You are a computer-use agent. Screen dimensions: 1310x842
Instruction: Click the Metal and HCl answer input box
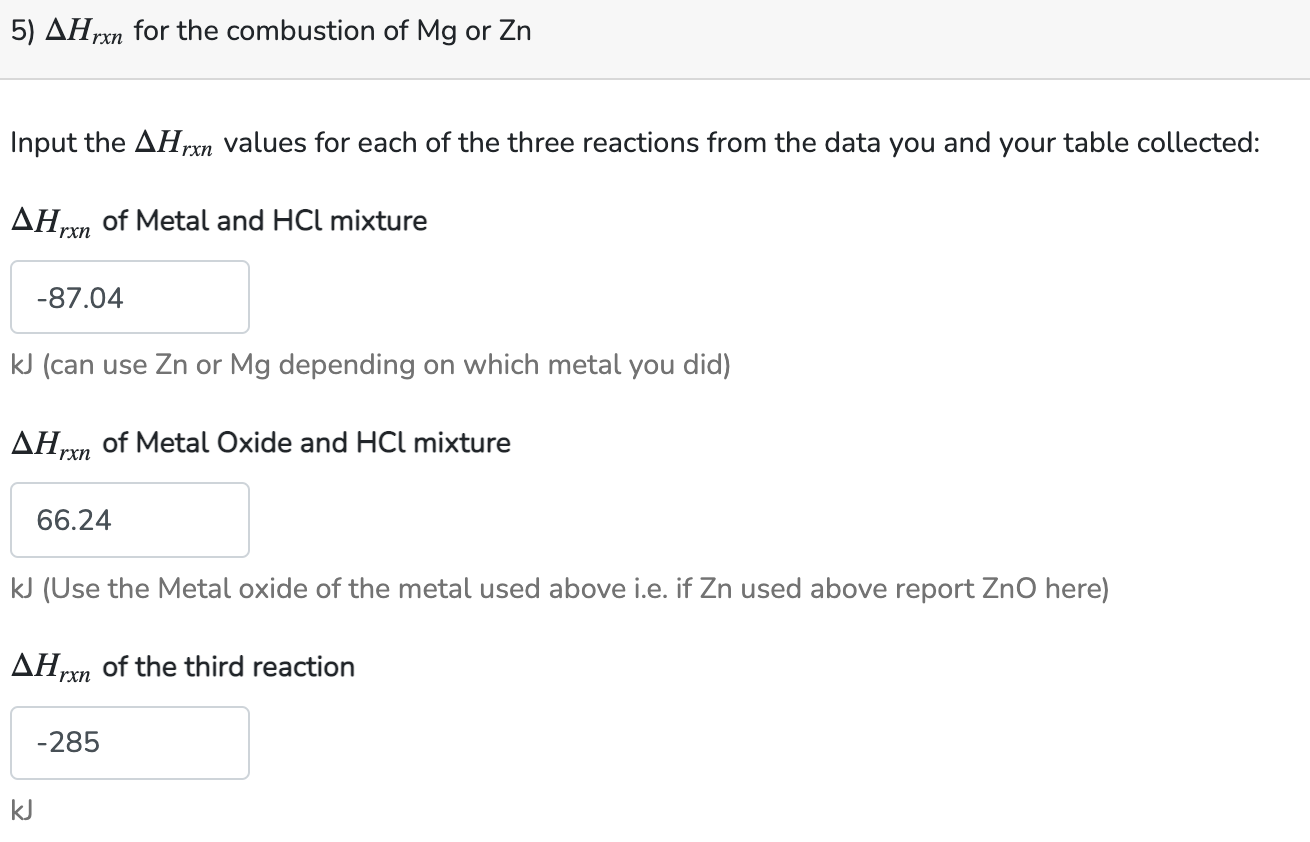[x=129, y=296]
